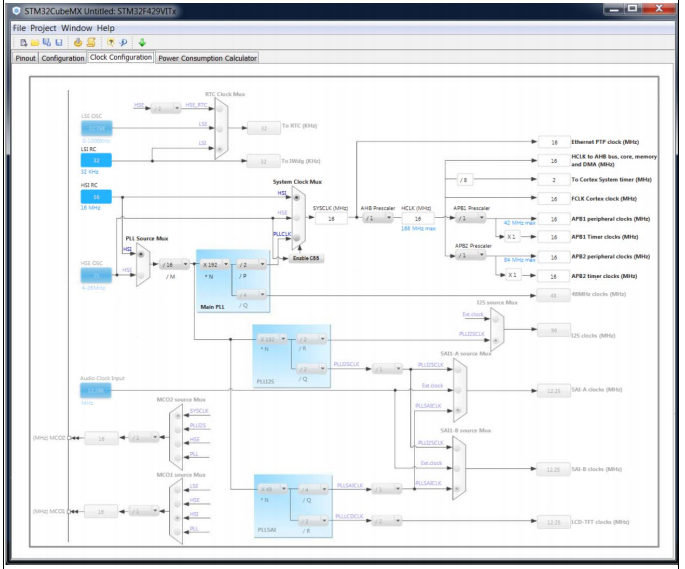This screenshot has height=569, width=685.
Task: Open the APB2 Prescaler dropdown
Action: tap(470, 255)
